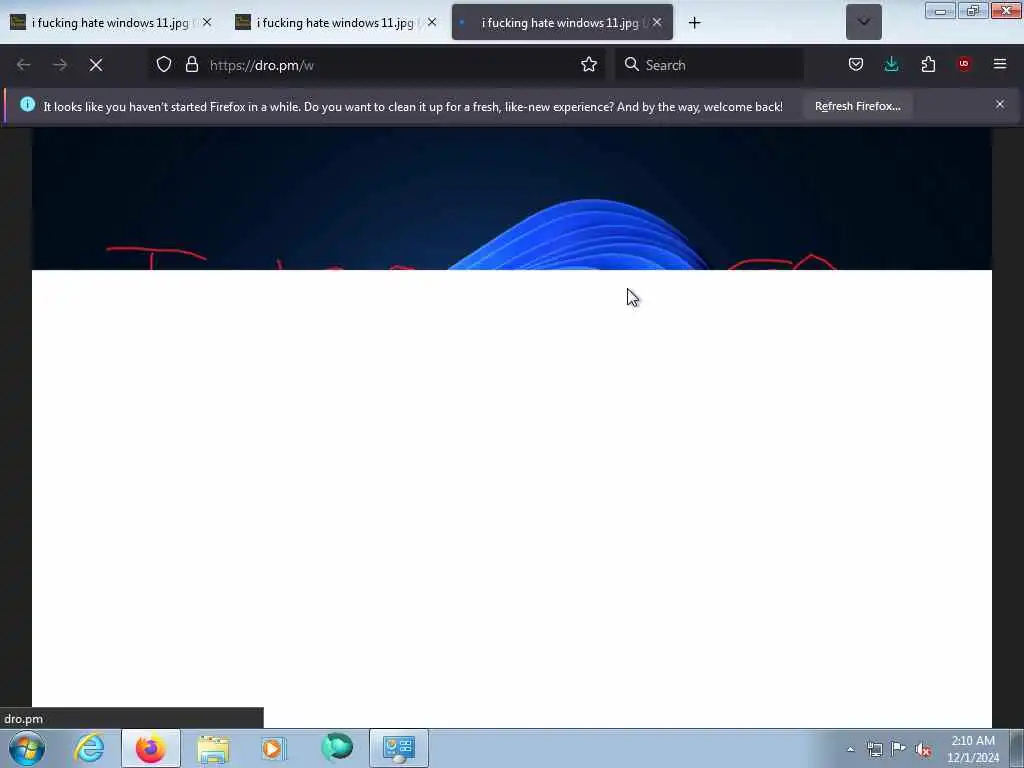Screen dimensions: 1024x768
Task: Open the Windows Start menu
Action: tap(27, 748)
